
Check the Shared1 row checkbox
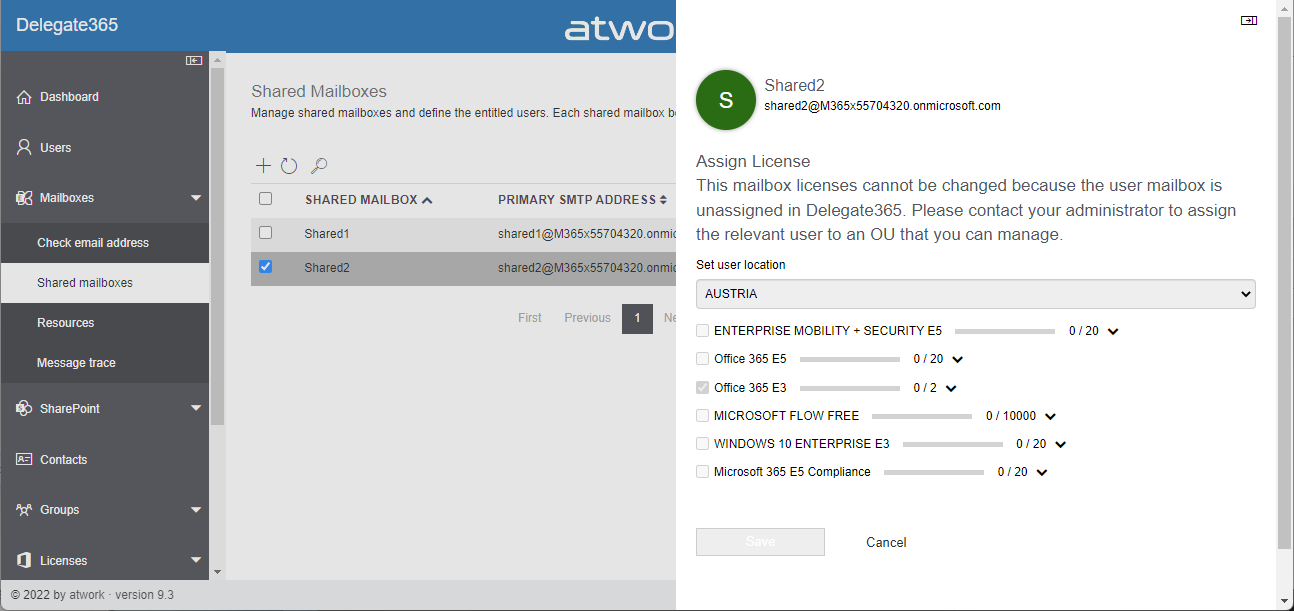[265, 233]
